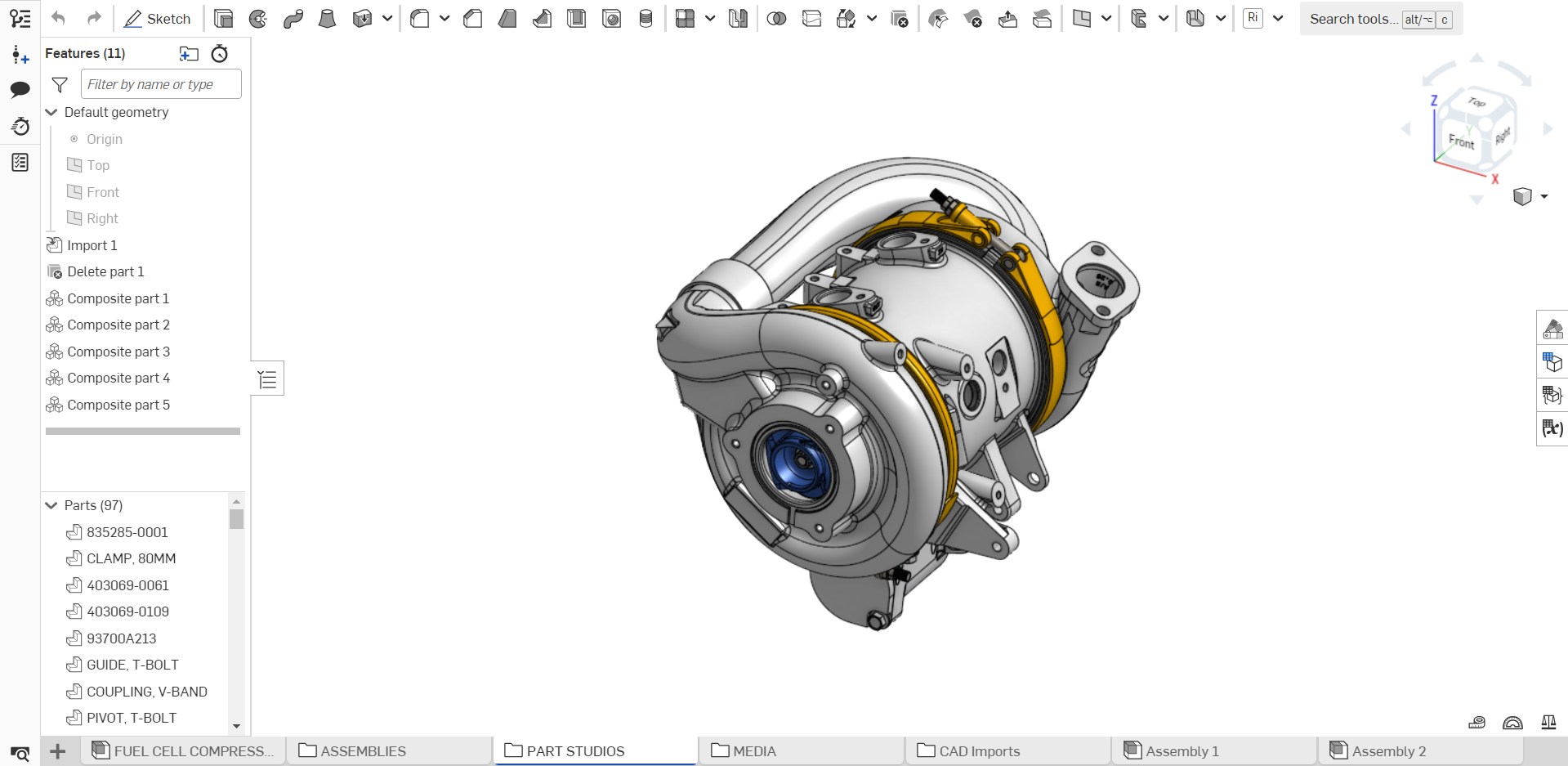Select the Hole tool
The image size is (1568, 766).
(611, 19)
